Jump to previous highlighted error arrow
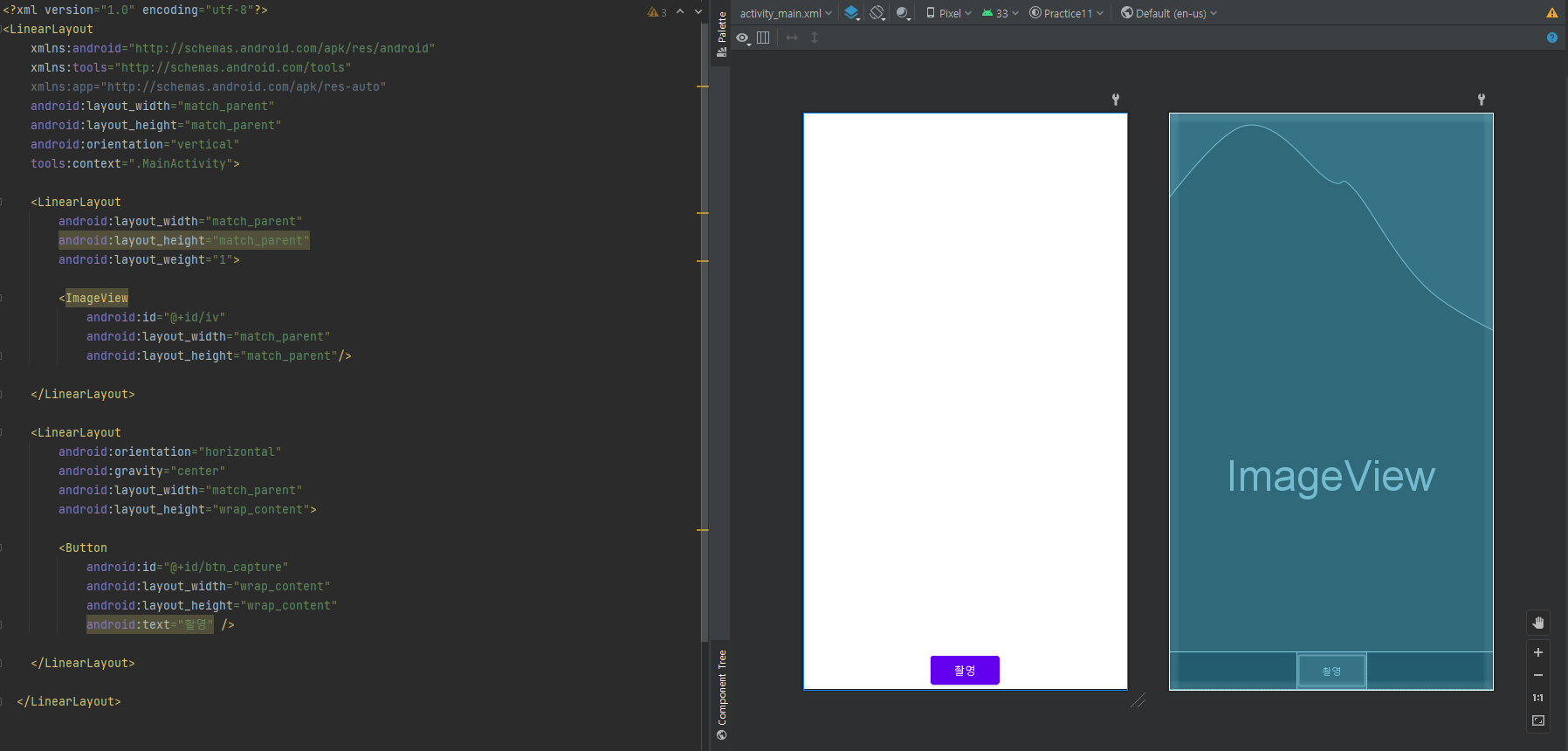The height and width of the screenshot is (751, 1568). tap(680, 11)
